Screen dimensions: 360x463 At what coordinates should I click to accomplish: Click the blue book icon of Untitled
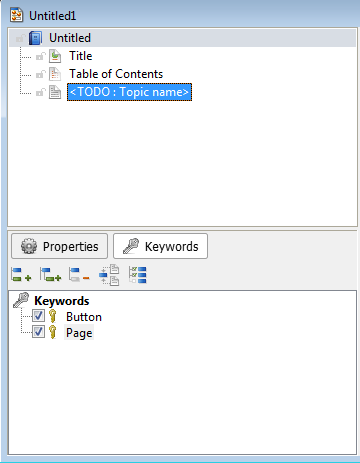tap(35, 38)
